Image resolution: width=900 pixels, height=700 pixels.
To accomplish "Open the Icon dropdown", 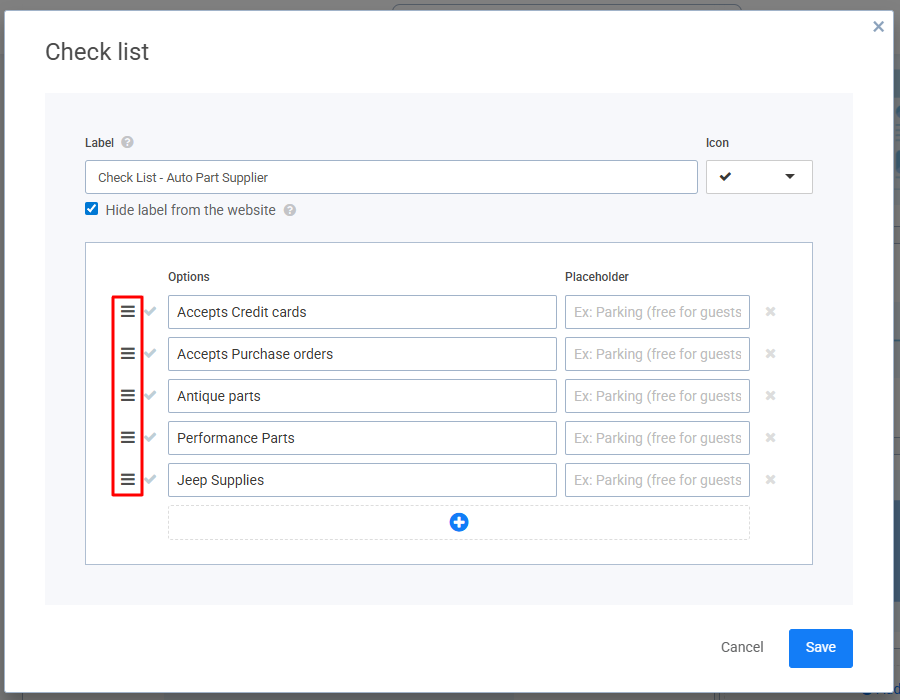I will [x=759, y=177].
